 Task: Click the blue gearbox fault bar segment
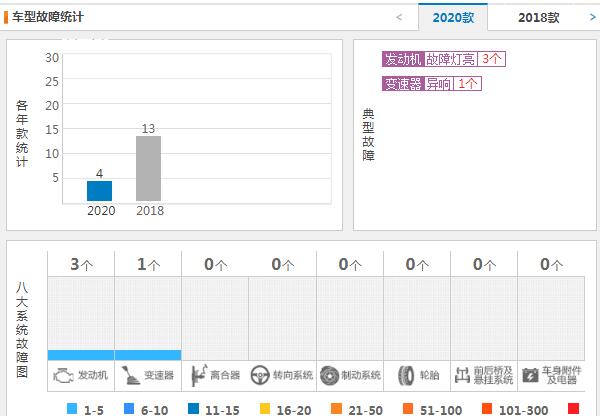[x=148, y=355]
